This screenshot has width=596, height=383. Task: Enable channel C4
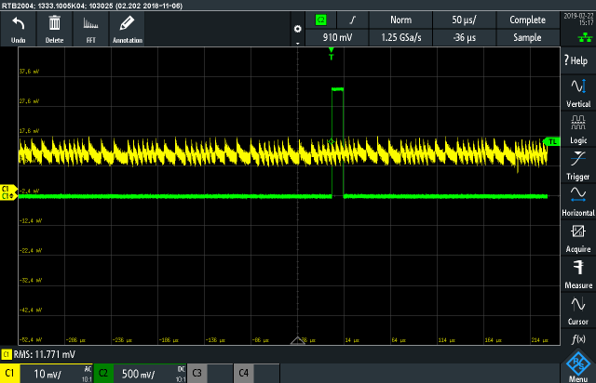point(244,373)
